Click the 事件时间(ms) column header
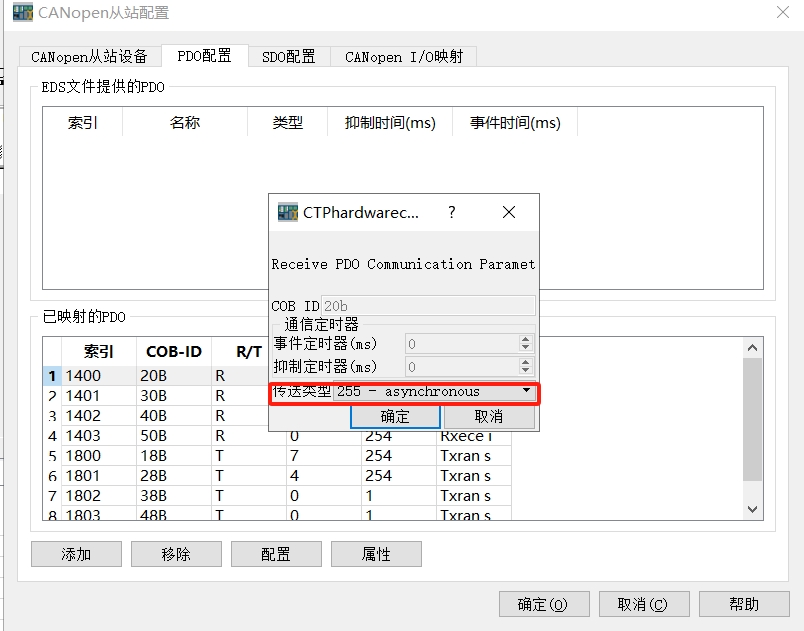 pyautogui.click(x=515, y=123)
